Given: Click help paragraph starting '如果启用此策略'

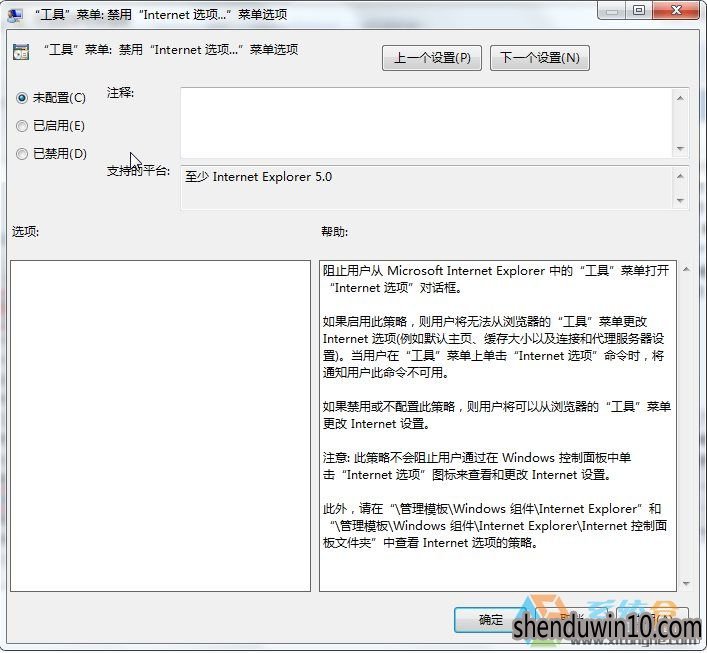Looking at the screenshot, I should 494,347.
